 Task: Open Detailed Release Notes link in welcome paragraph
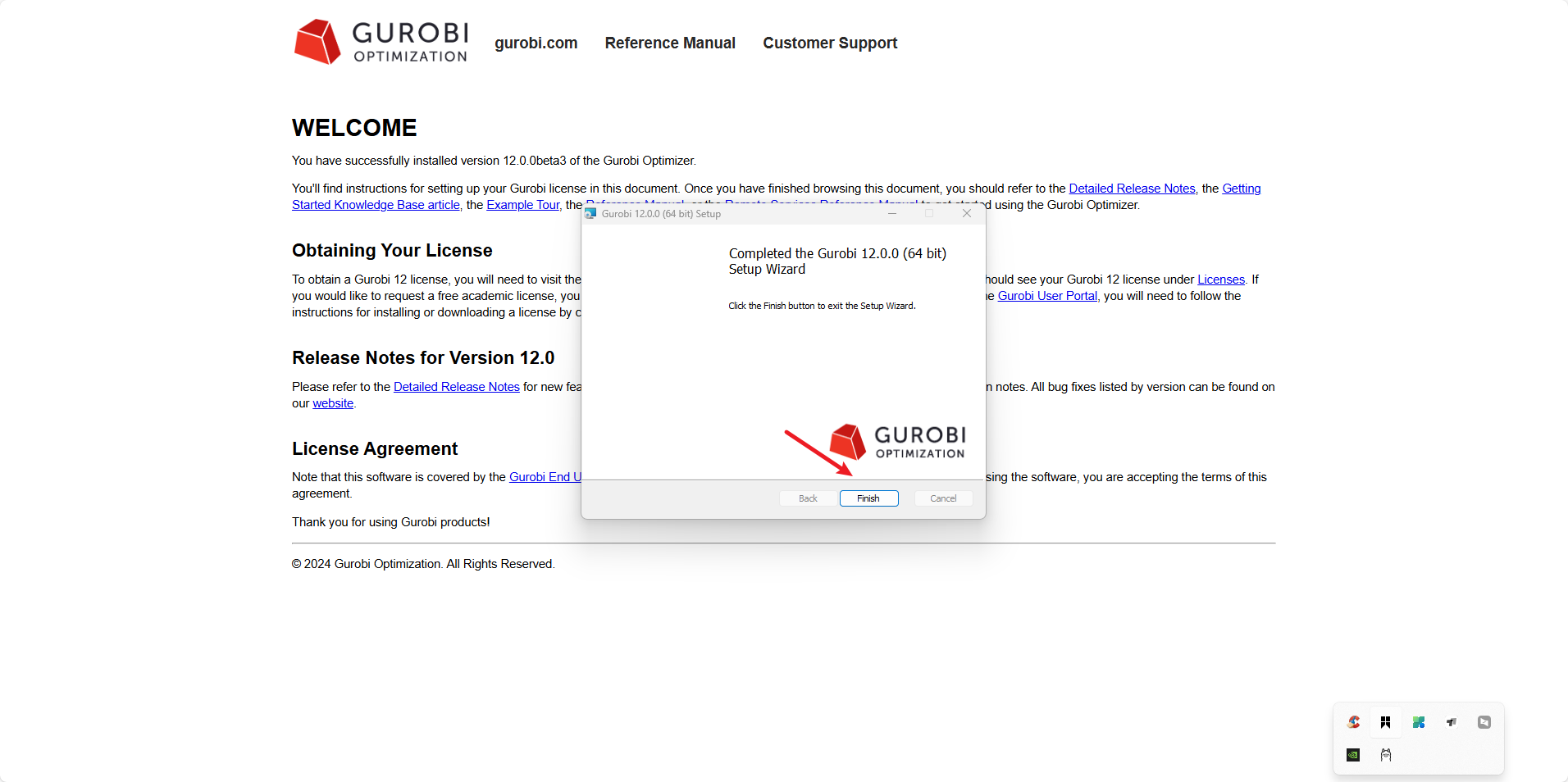pyautogui.click(x=1132, y=189)
